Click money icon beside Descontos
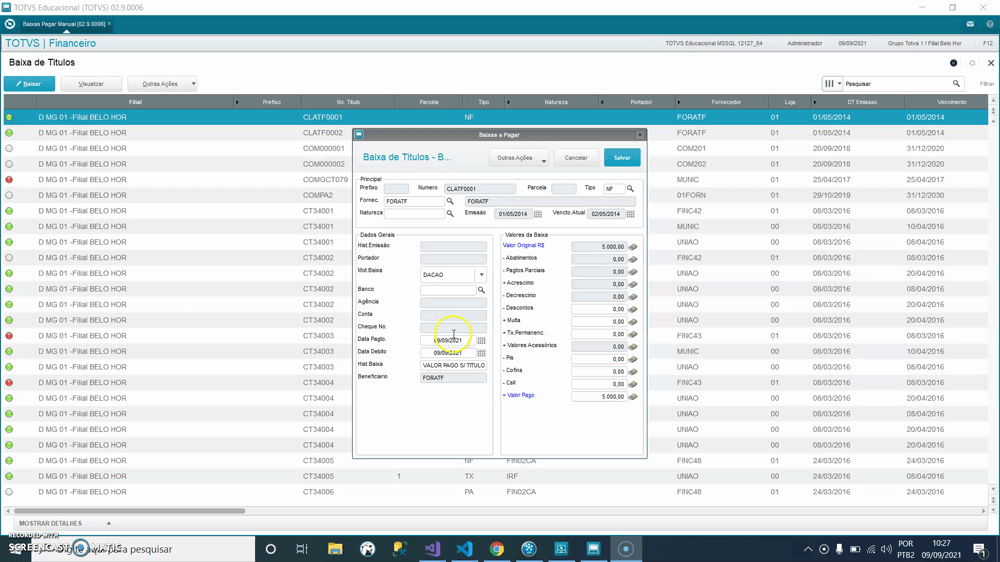 pyautogui.click(x=633, y=309)
